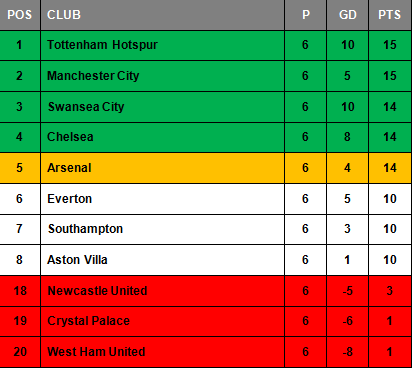Screen dimensions: 415x372
Task: Select West Ham's -8 goal difference
Action: click(x=348, y=352)
